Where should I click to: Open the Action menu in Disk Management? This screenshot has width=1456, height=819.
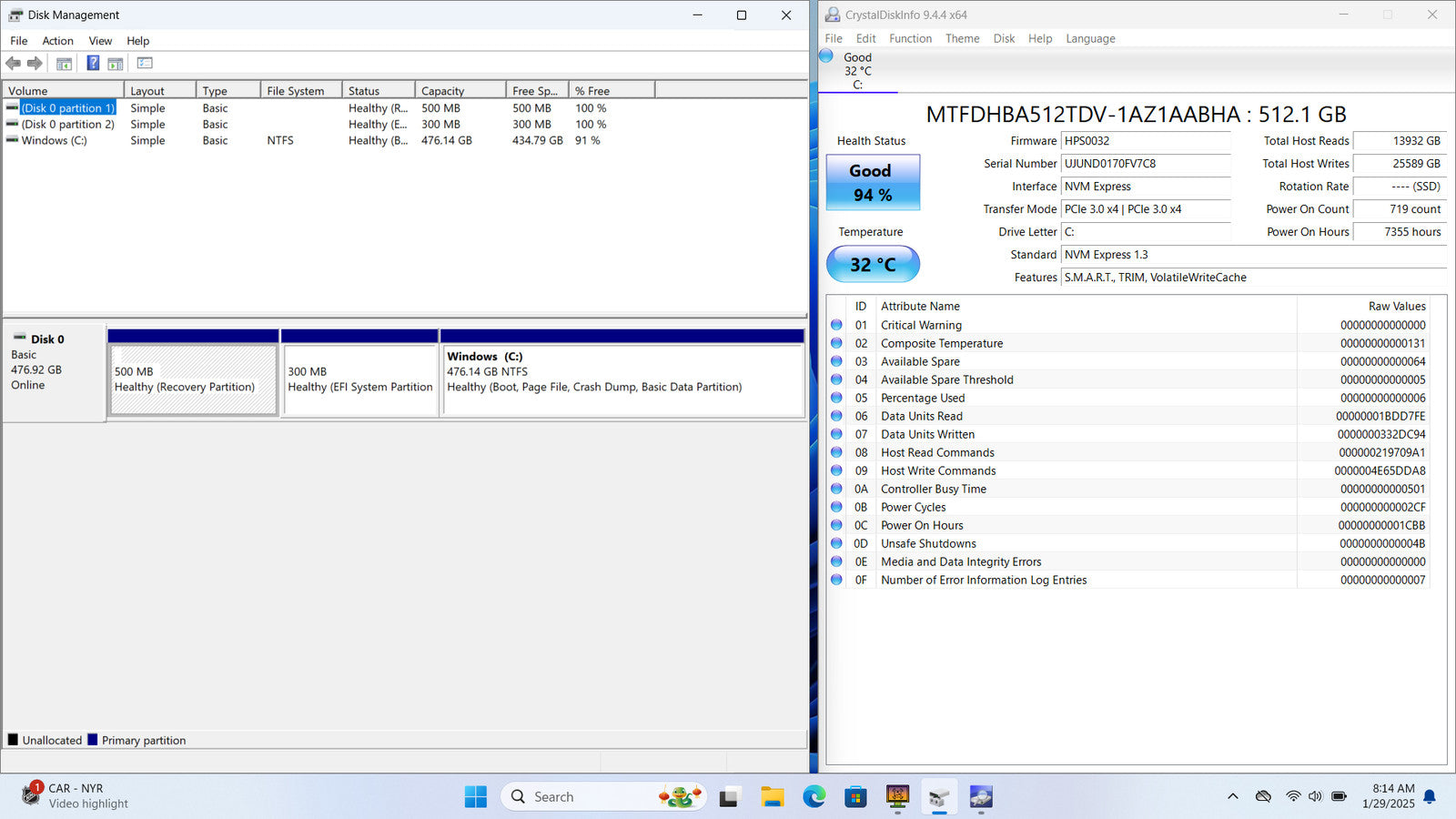[x=57, y=41]
